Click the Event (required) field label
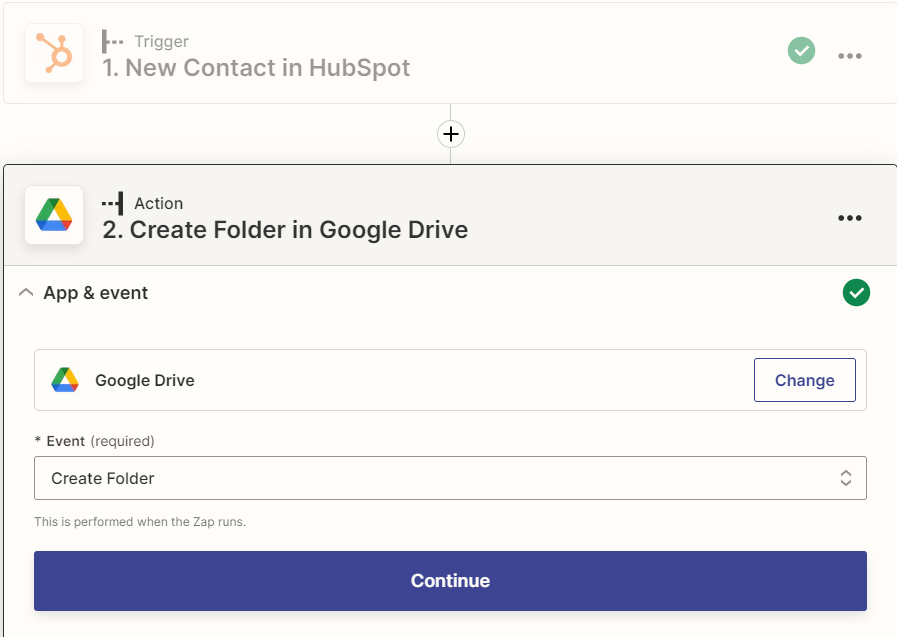Viewport: 897px width, 637px height. pyautogui.click(x=94, y=441)
